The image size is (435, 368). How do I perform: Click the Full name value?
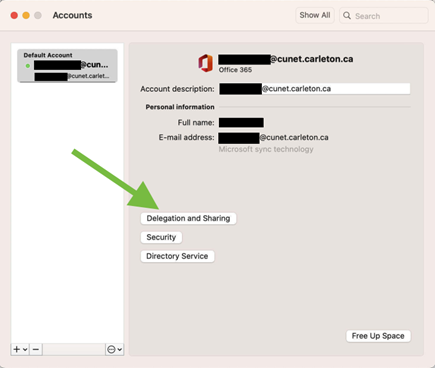click(241, 123)
